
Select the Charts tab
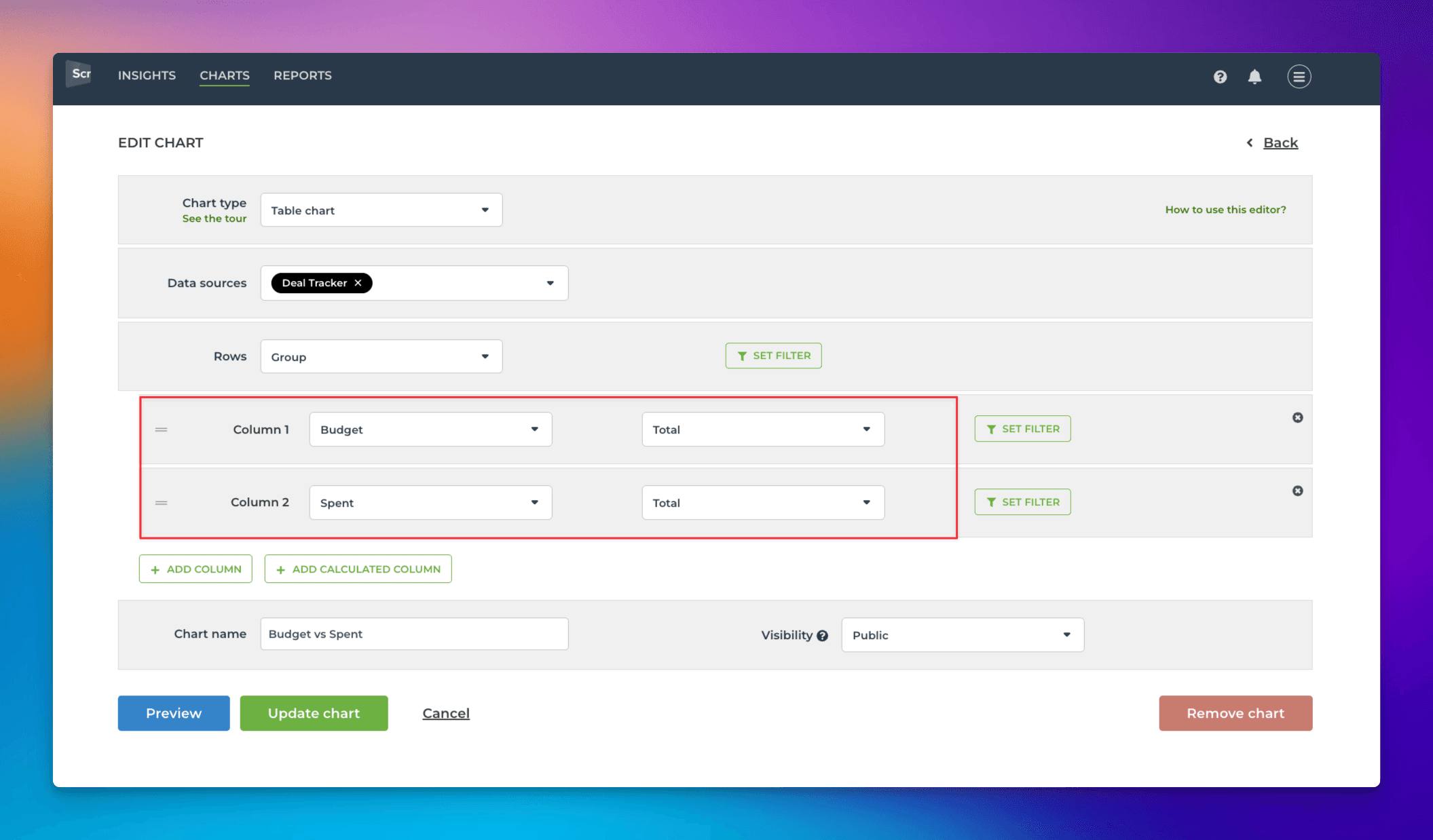[x=225, y=75]
